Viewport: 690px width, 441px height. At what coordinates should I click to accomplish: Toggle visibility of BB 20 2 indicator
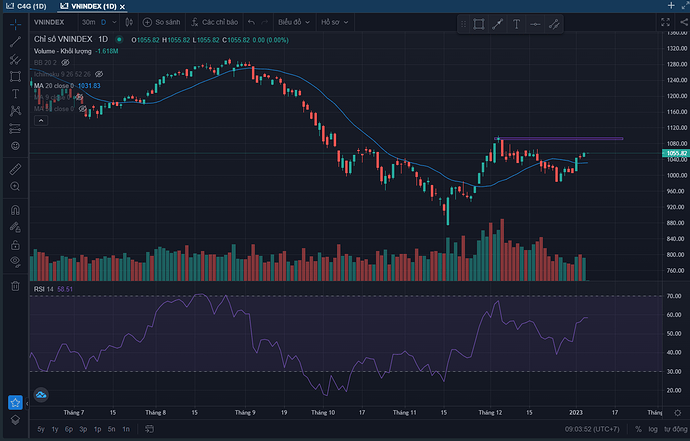(x=66, y=62)
